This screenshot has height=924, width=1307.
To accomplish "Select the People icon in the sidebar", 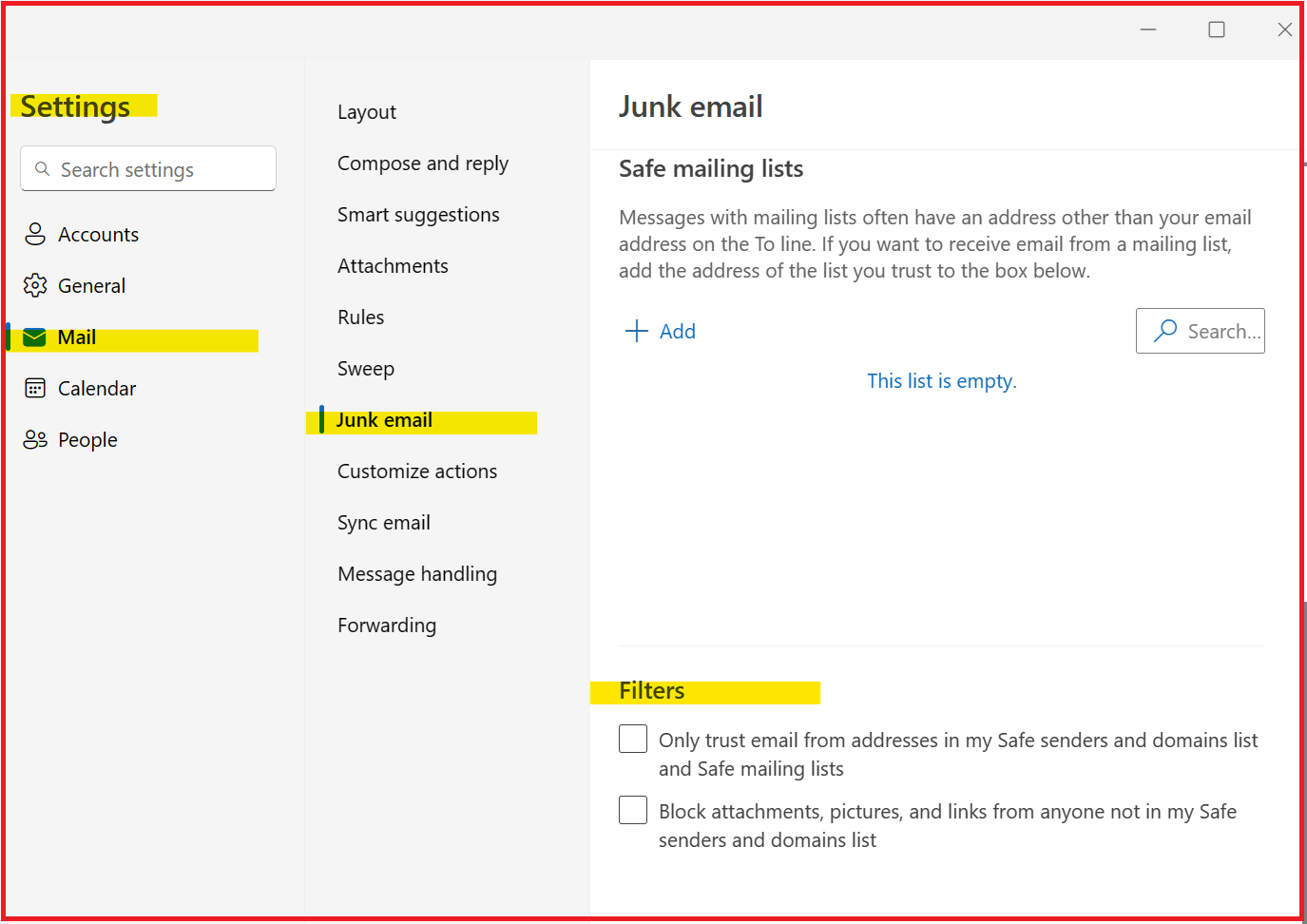I will click(35, 439).
